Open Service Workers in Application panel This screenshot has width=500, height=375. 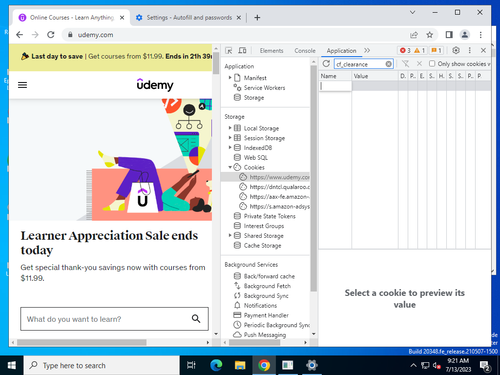264,88
